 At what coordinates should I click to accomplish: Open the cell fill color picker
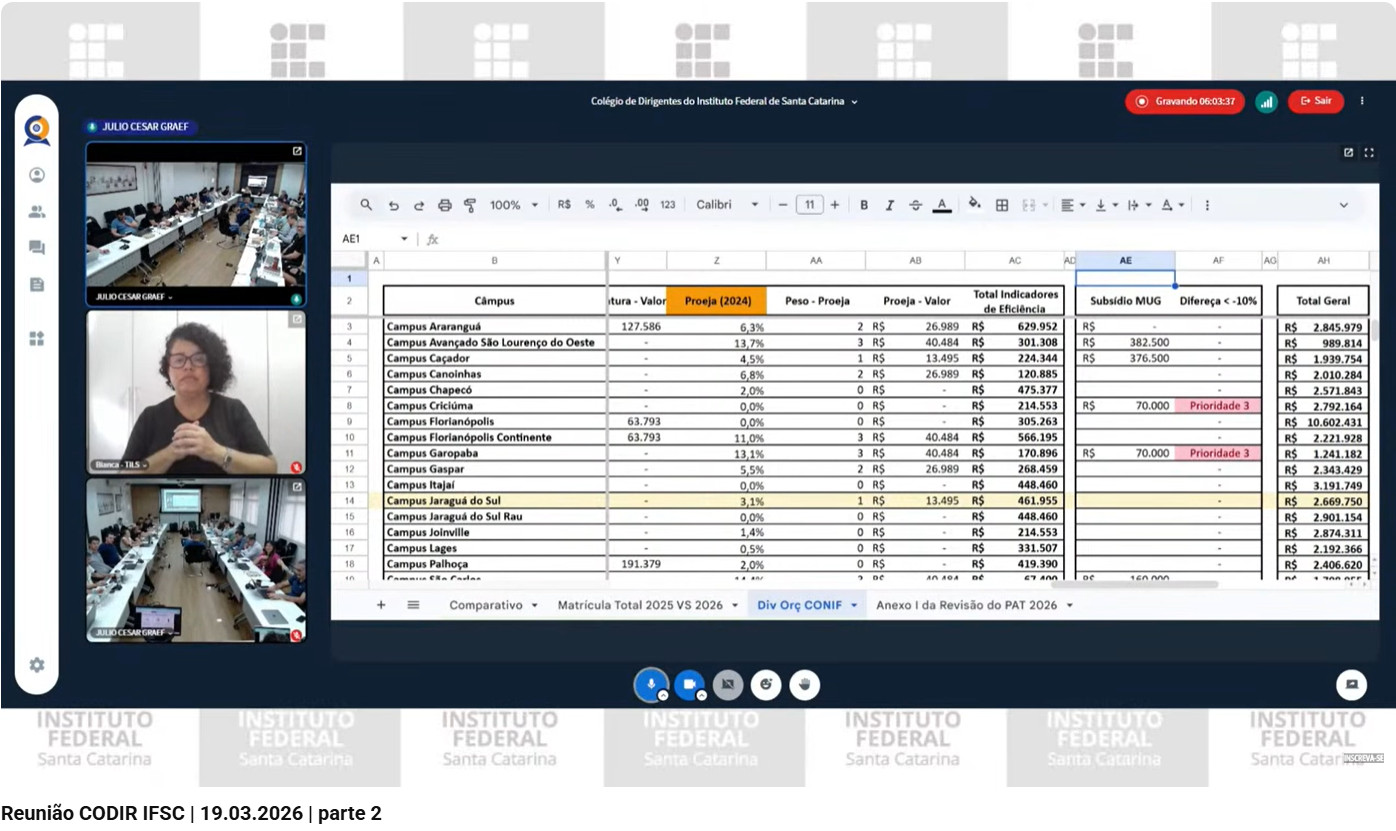[x=974, y=205]
